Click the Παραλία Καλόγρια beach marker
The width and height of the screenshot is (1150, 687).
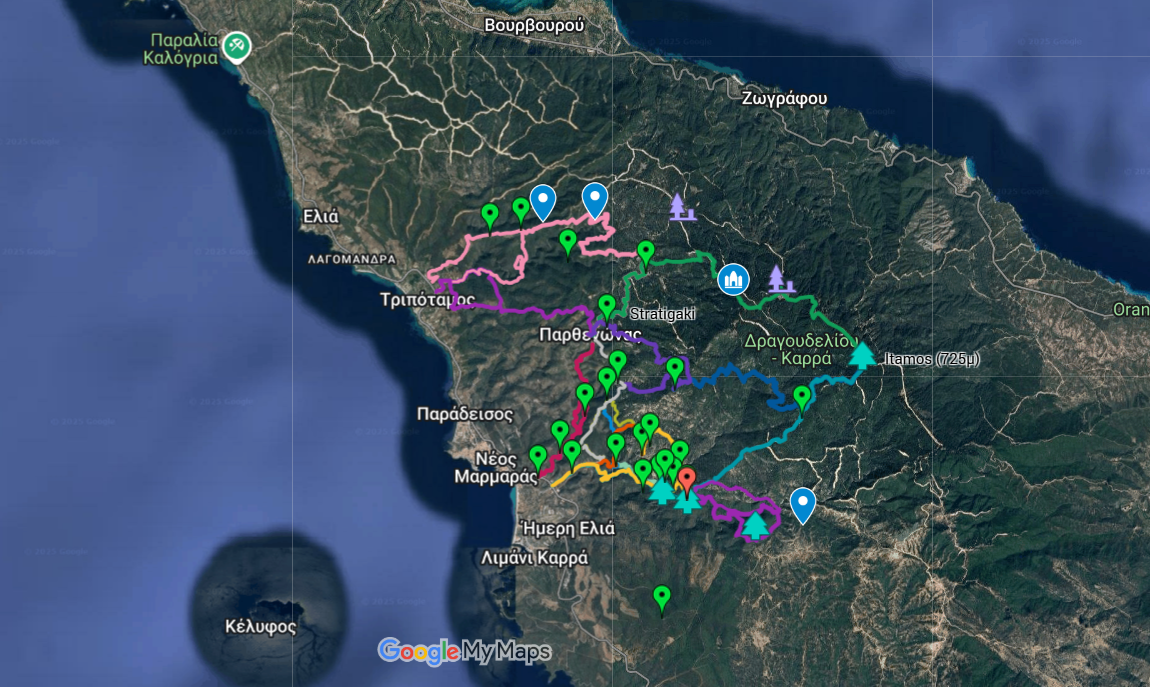236,46
